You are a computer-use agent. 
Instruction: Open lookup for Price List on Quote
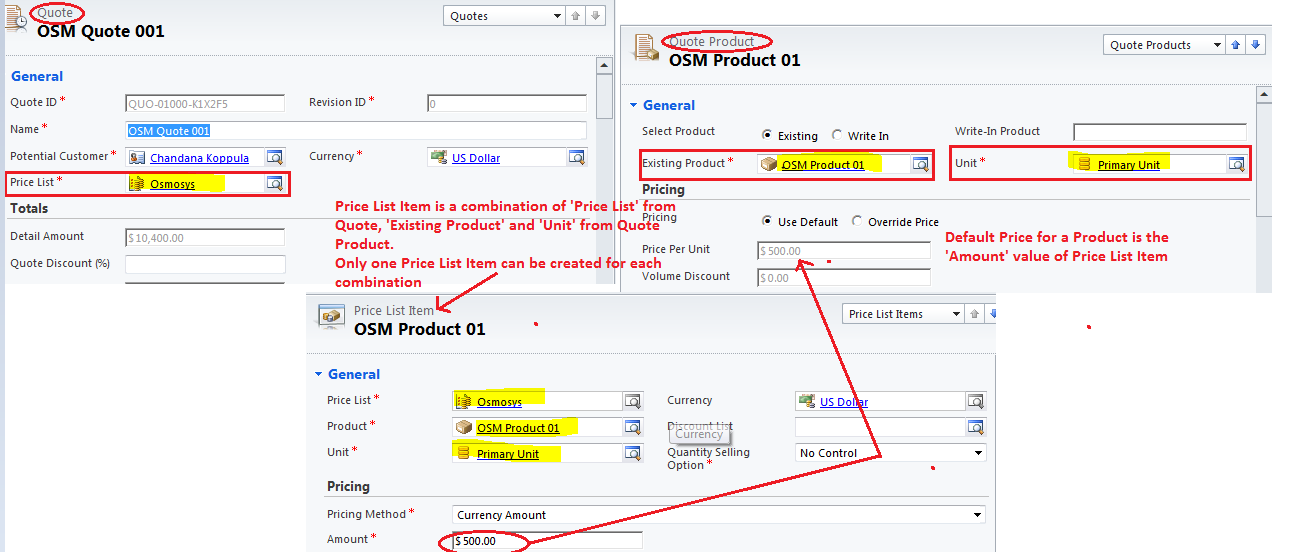pyautogui.click(x=274, y=183)
